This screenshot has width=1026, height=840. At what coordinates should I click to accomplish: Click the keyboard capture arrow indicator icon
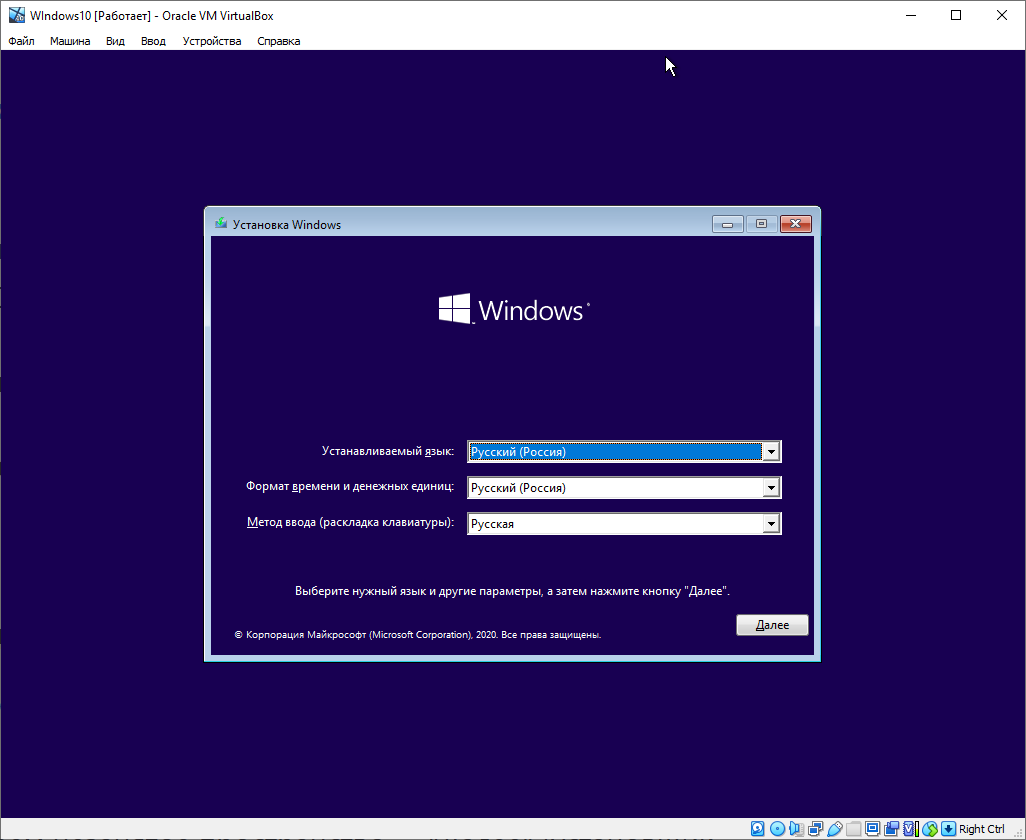coord(948,829)
